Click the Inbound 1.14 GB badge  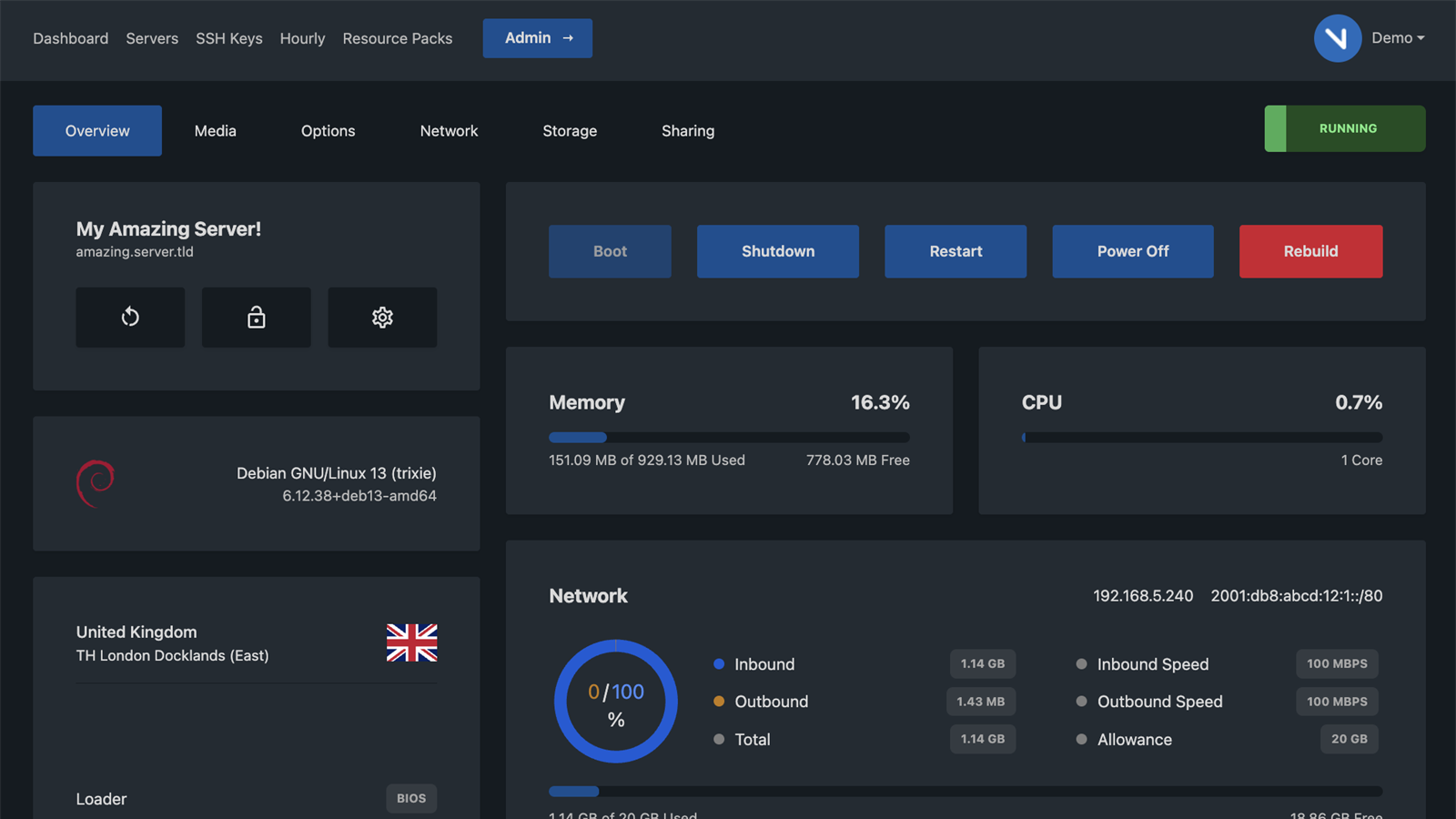[983, 664]
